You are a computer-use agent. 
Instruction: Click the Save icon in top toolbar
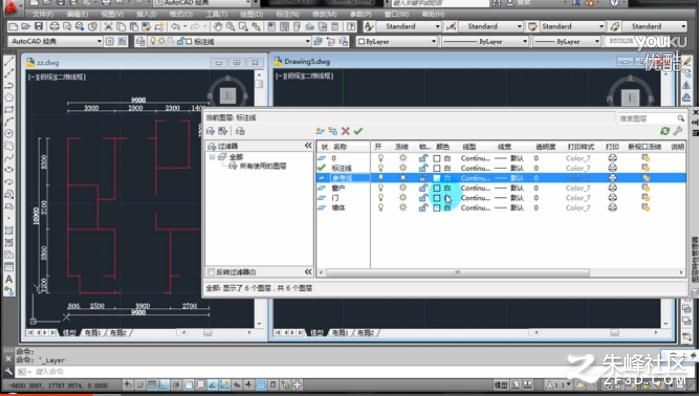coord(38,26)
